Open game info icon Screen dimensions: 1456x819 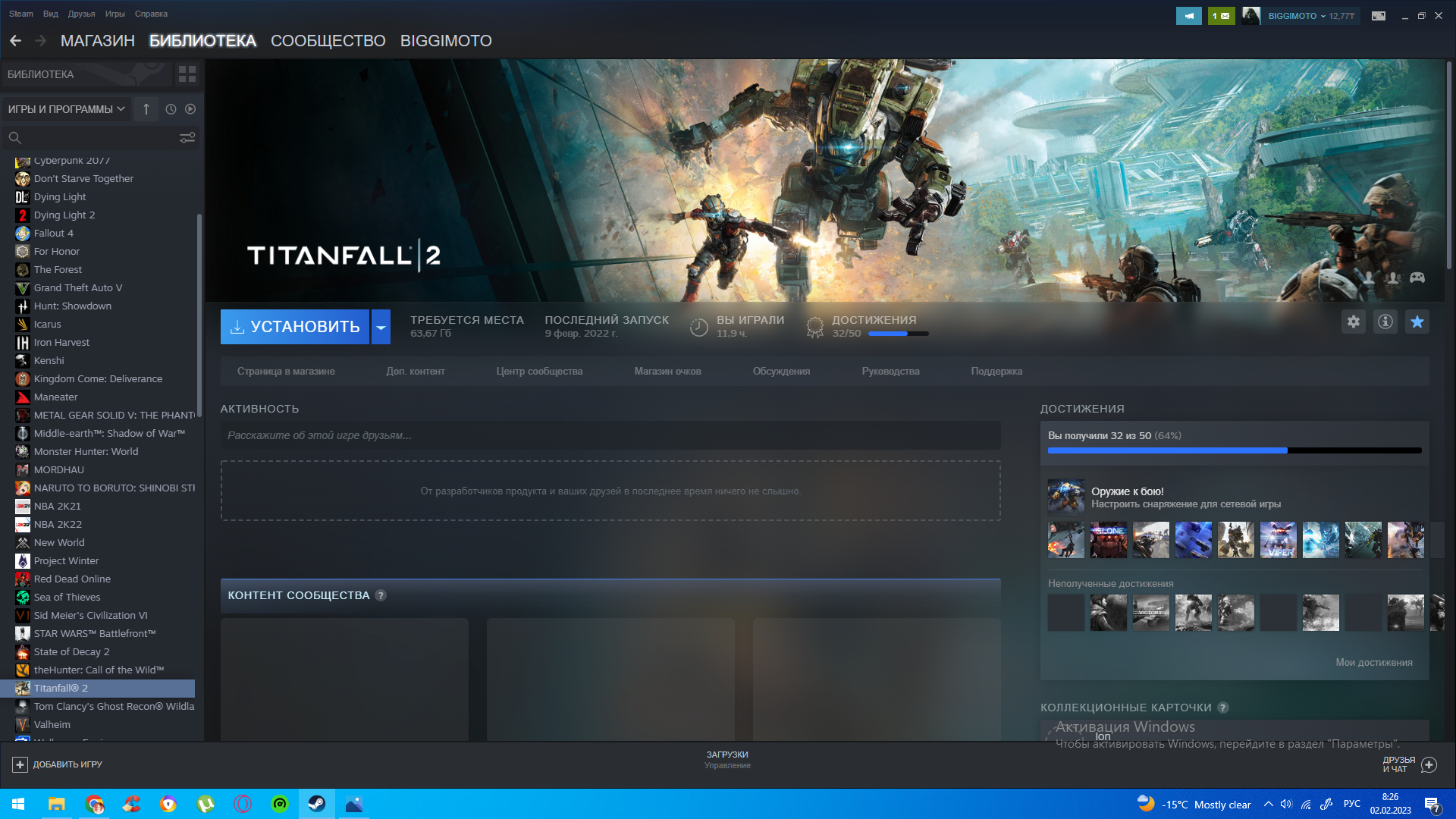point(1385,322)
